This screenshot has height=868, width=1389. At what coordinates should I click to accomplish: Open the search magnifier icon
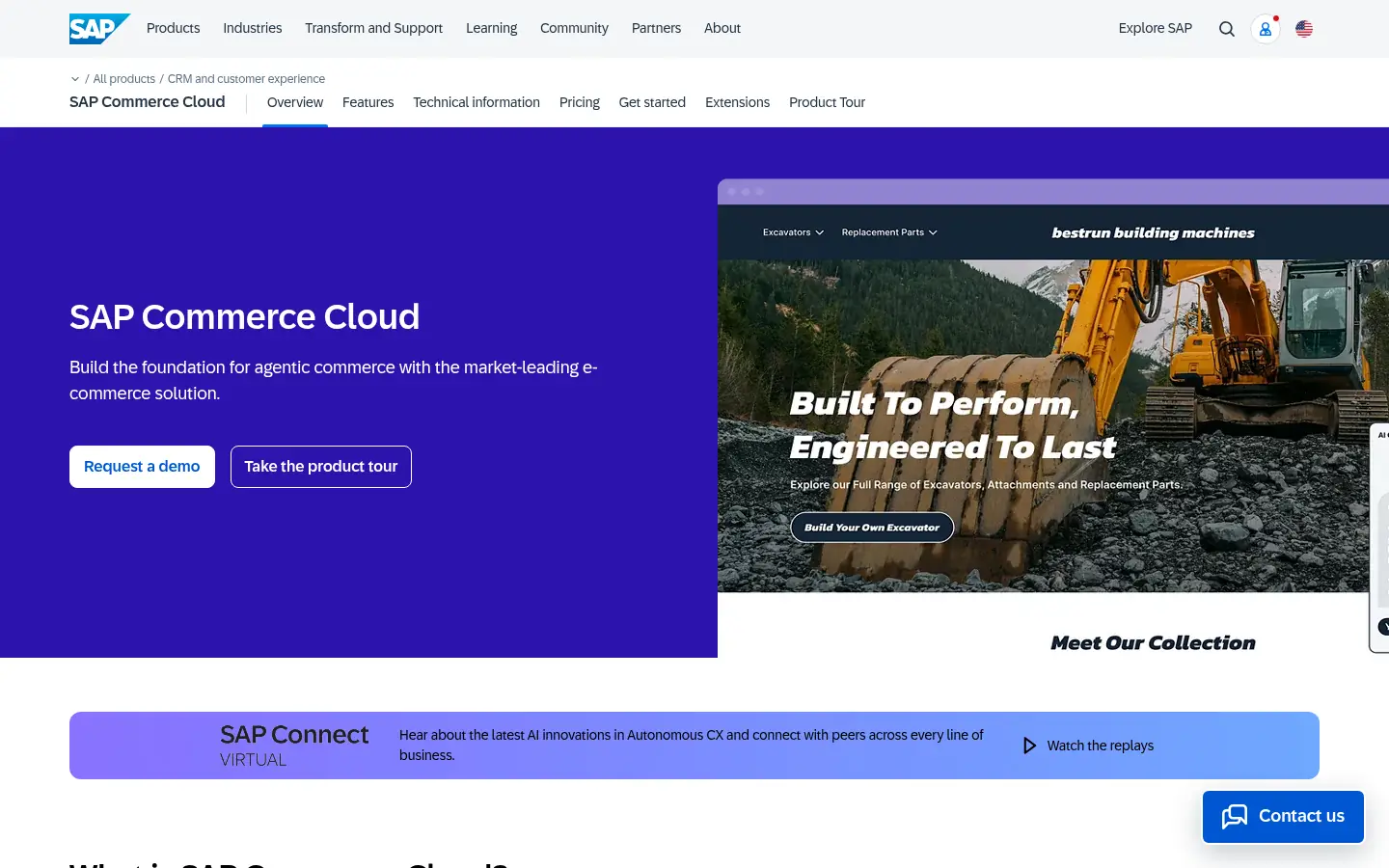pyautogui.click(x=1227, y=29)
